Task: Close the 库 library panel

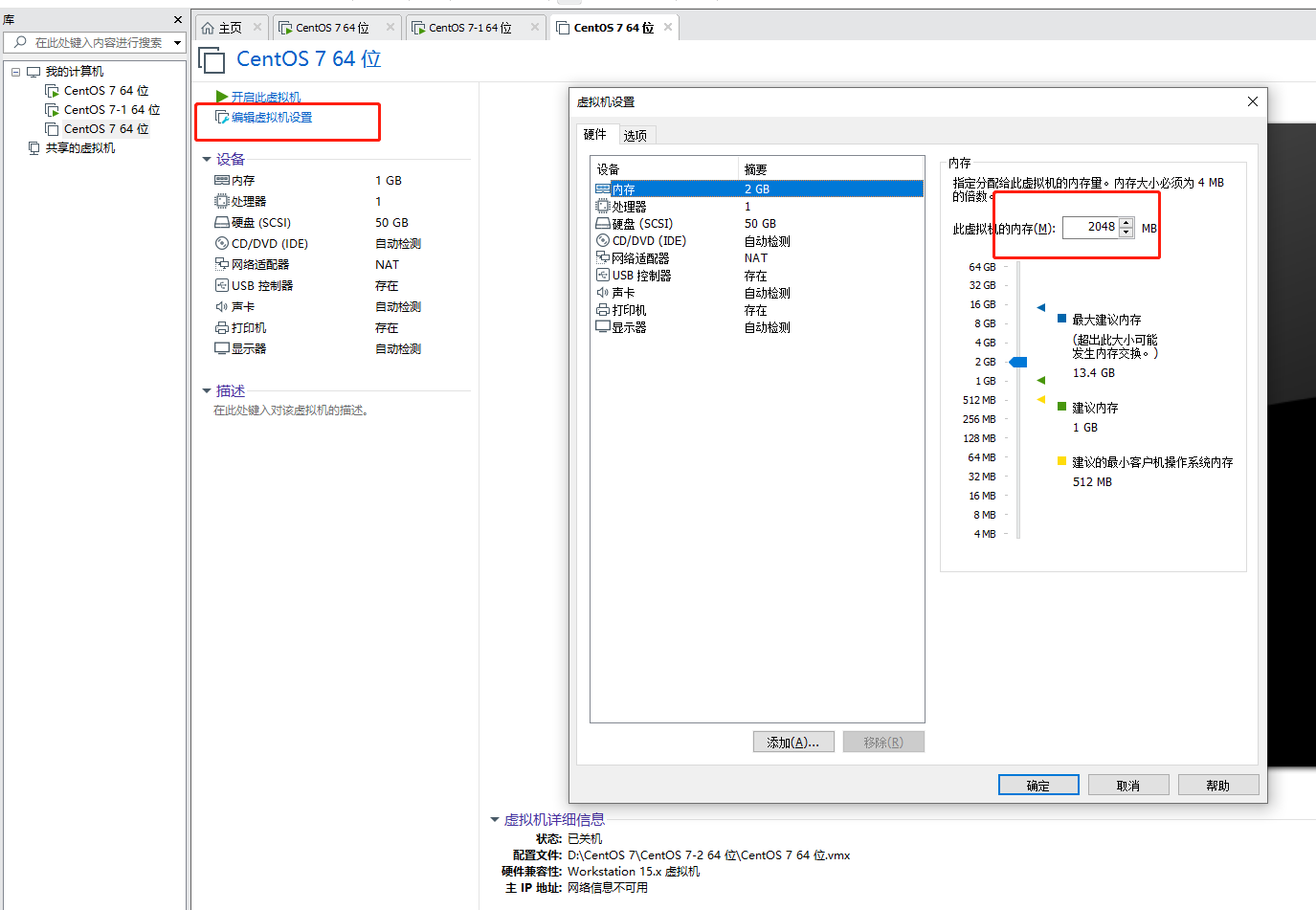Action: (177, 19)
